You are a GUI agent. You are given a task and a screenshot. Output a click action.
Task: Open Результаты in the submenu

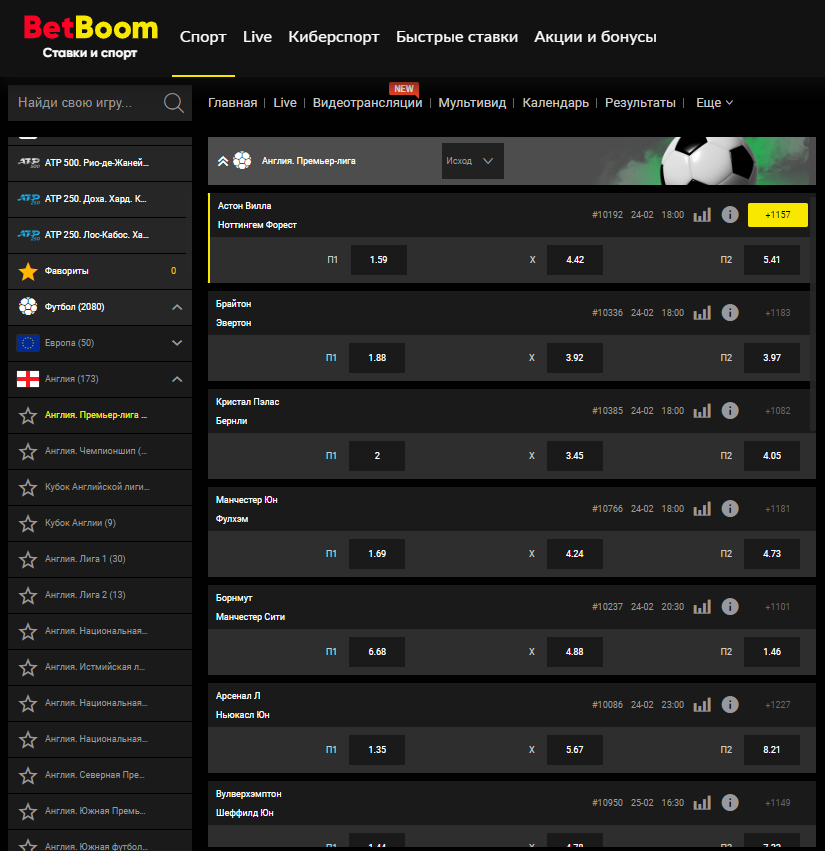(640, 103)
